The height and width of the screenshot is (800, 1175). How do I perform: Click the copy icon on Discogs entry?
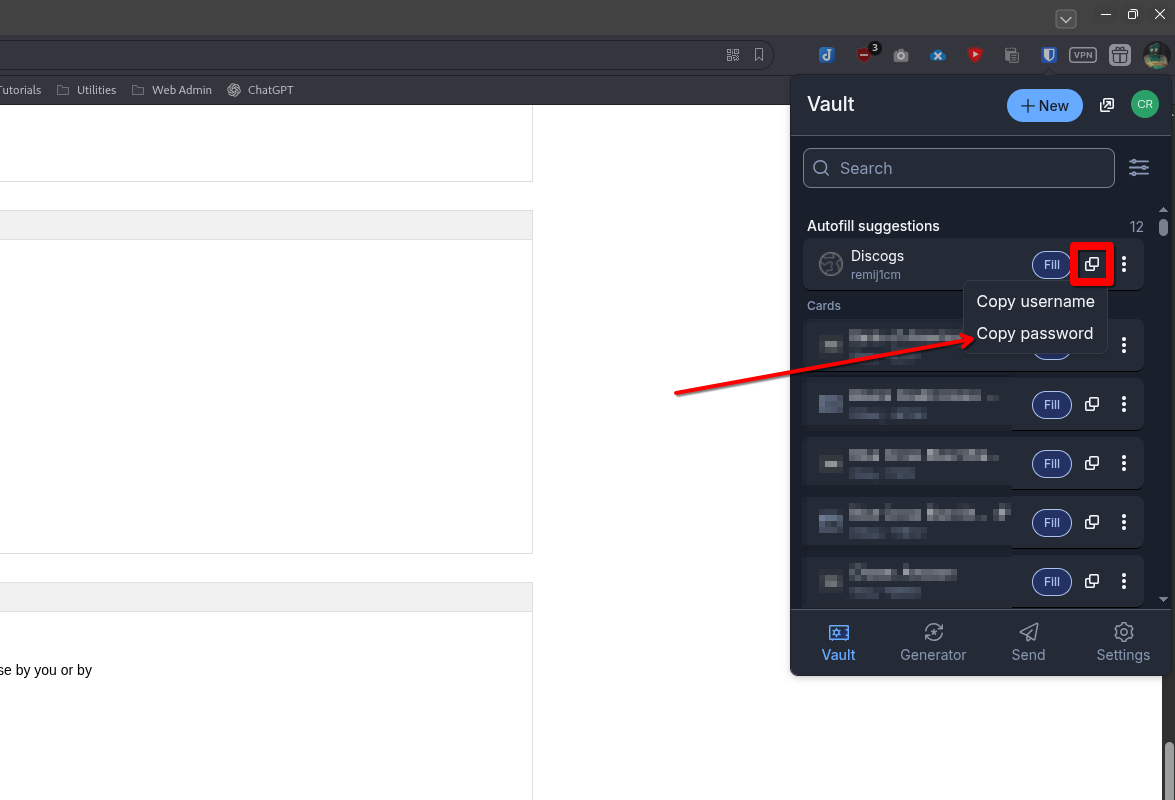pyautogui.click(x=1092, y=264)
